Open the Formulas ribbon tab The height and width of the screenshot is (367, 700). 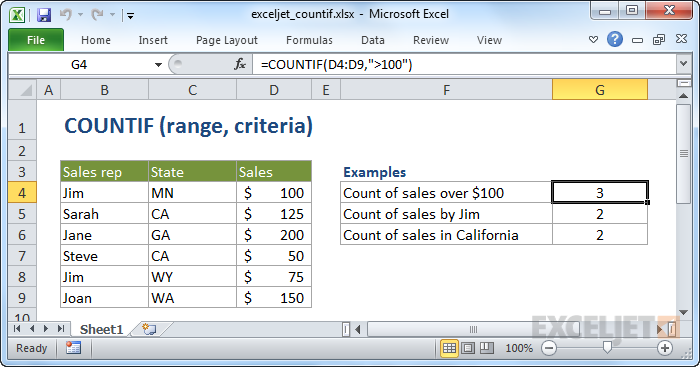pyautogui.click(x=309, y=40)
